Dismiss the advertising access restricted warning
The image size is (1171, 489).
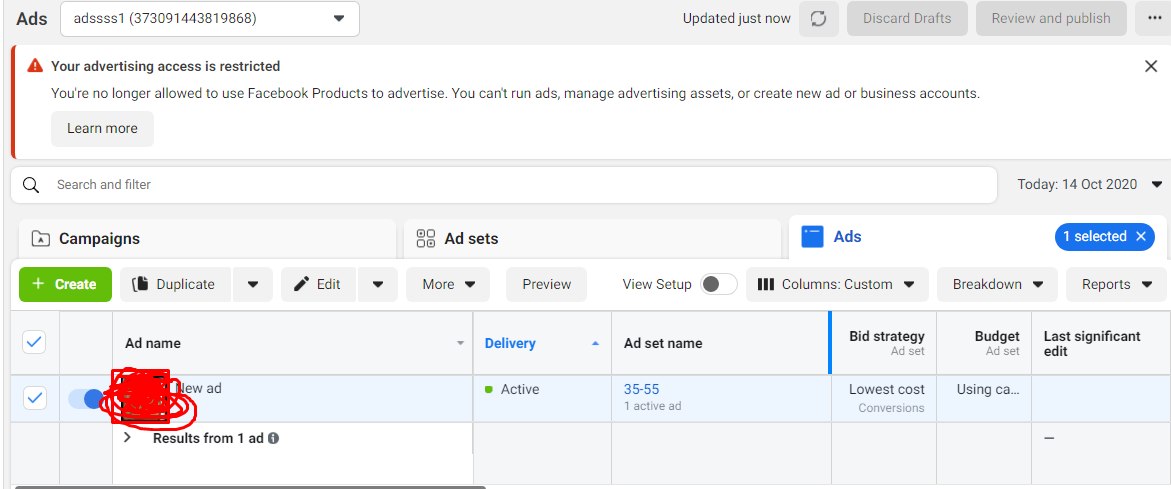(x=1151, y=66)
